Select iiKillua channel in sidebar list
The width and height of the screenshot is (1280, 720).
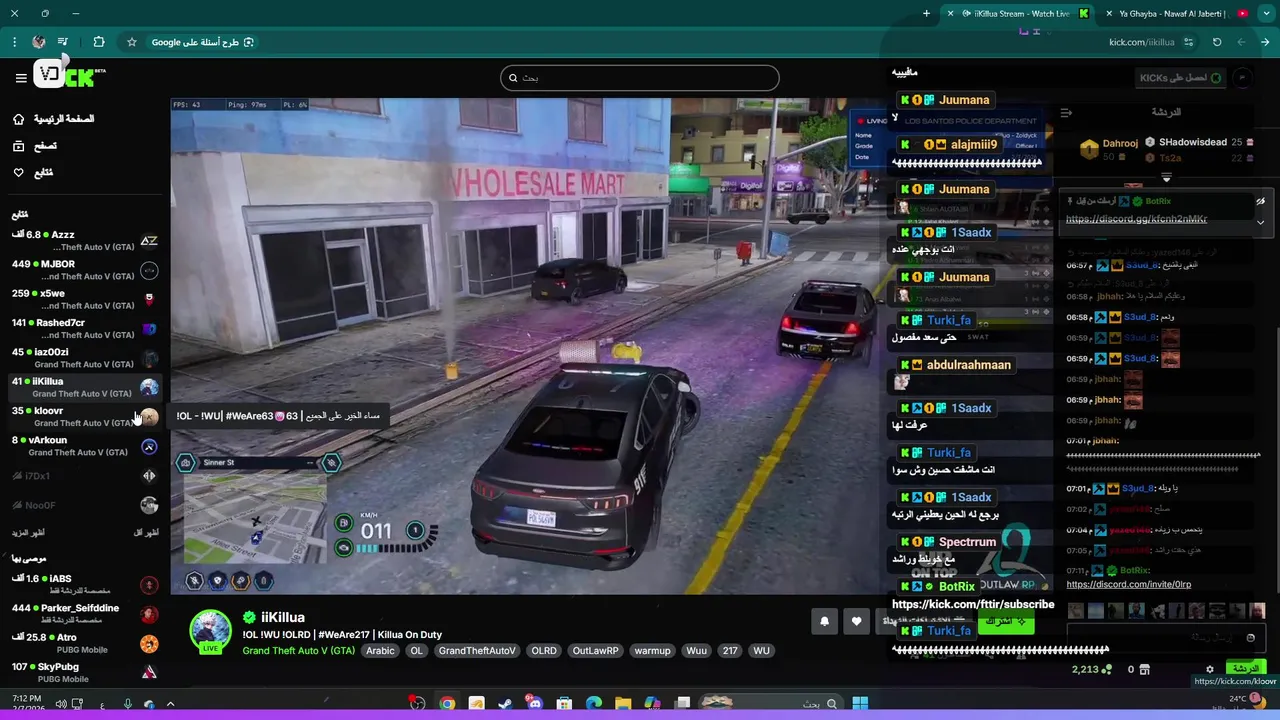click(84, 387)
